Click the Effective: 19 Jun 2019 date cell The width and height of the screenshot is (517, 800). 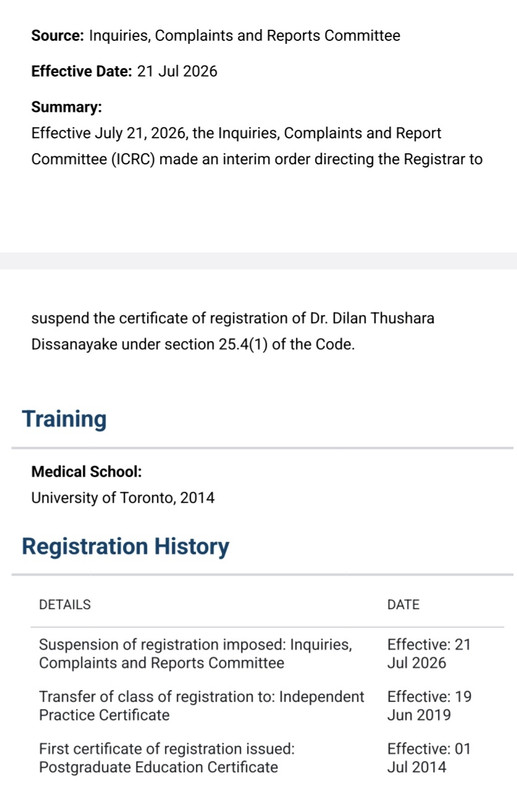pyautogui.click(x=429, y=706)
